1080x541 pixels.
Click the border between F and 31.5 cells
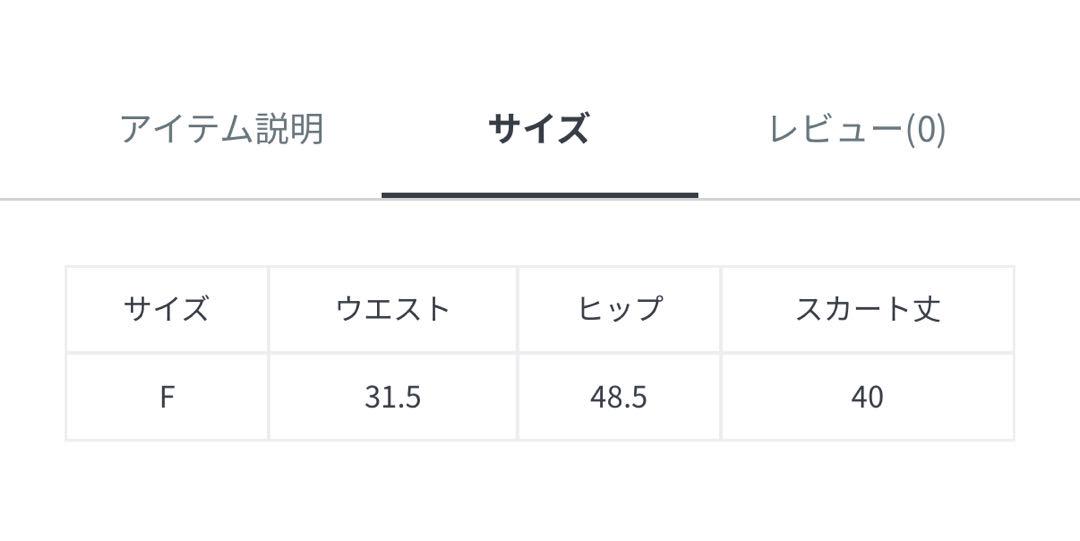268,397
